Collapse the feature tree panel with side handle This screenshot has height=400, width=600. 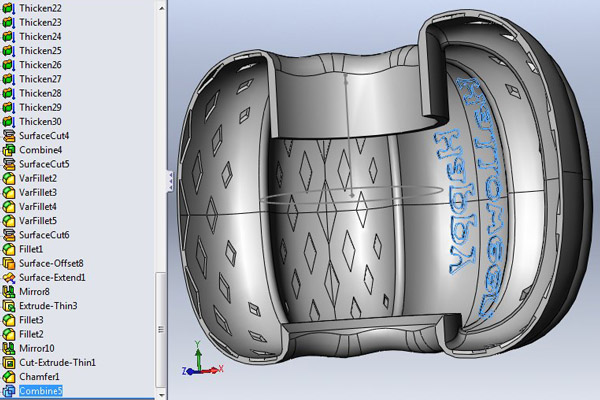pos(170,181)
